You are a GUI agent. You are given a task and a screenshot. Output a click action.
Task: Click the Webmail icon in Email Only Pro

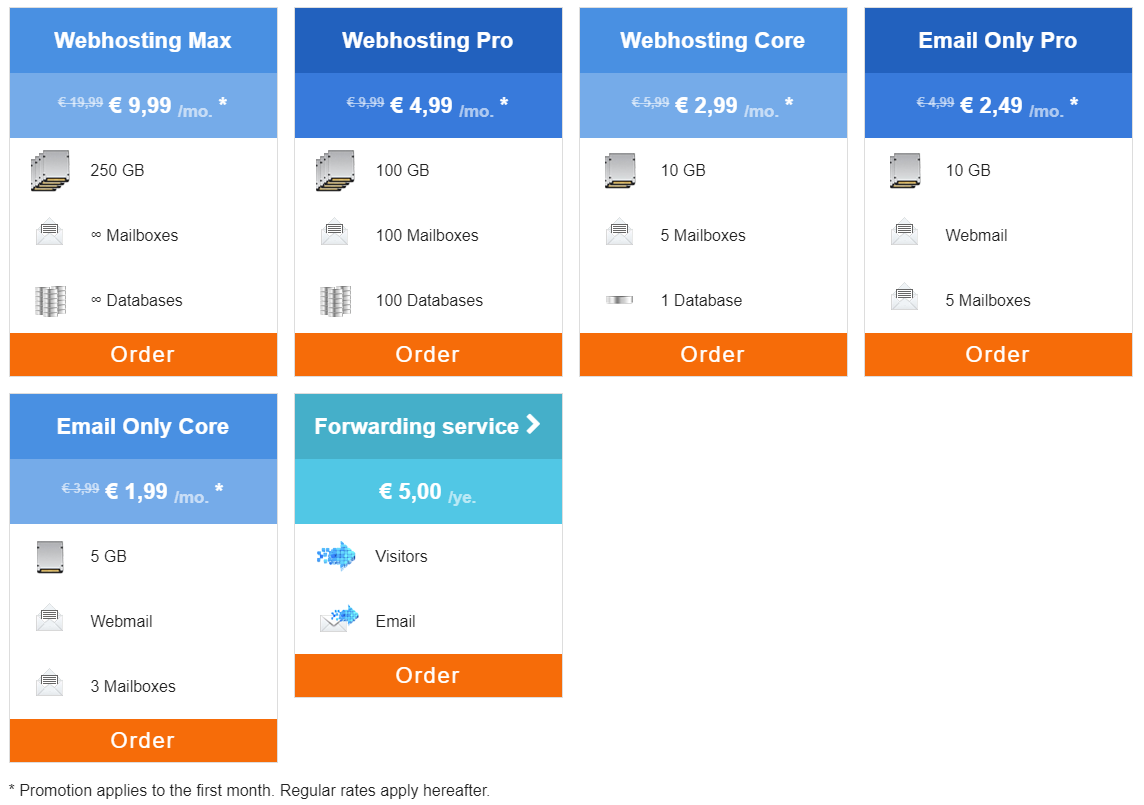click(x=904, y=235)
